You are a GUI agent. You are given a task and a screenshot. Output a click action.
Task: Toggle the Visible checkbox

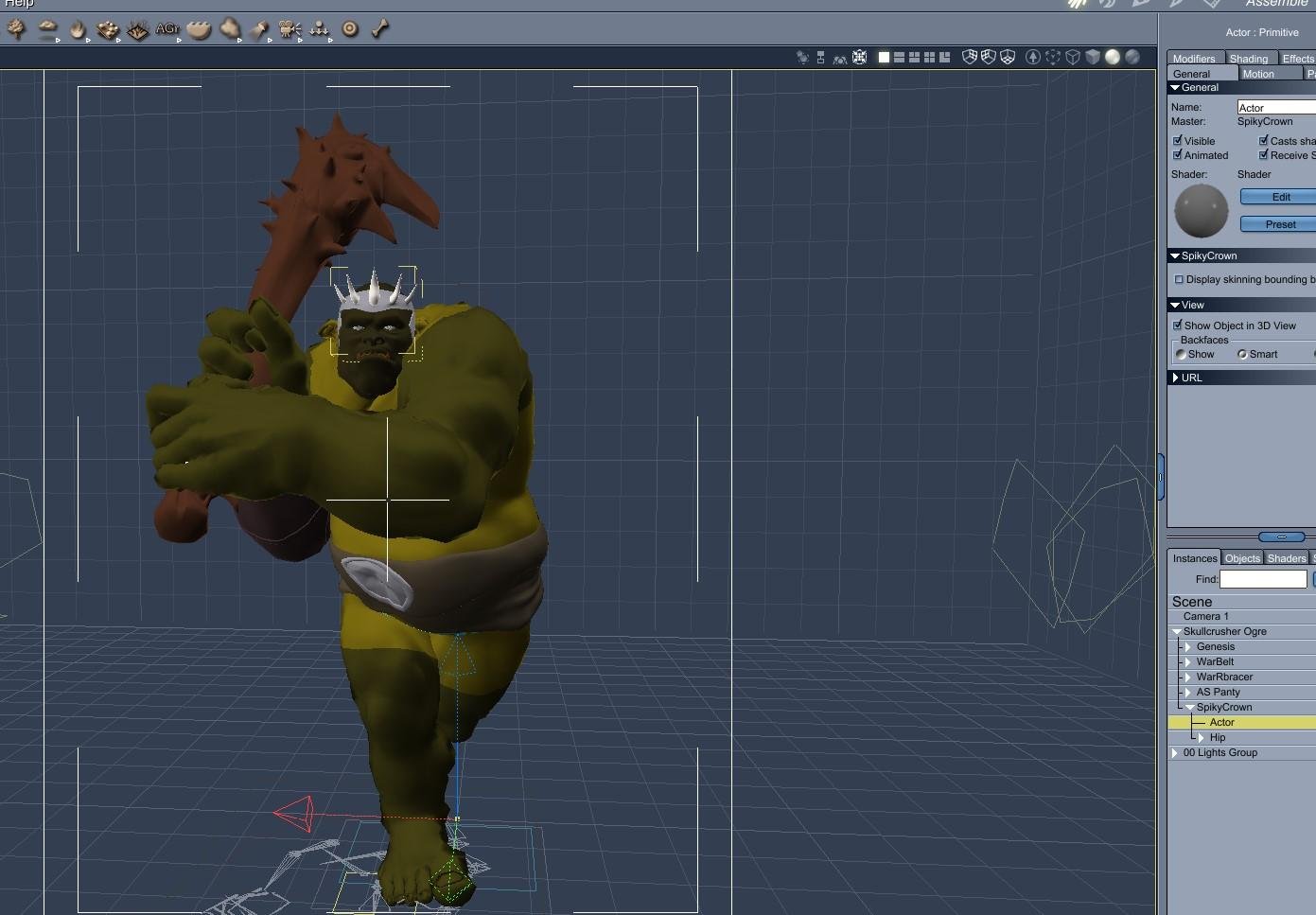(x=1178, y=141)
